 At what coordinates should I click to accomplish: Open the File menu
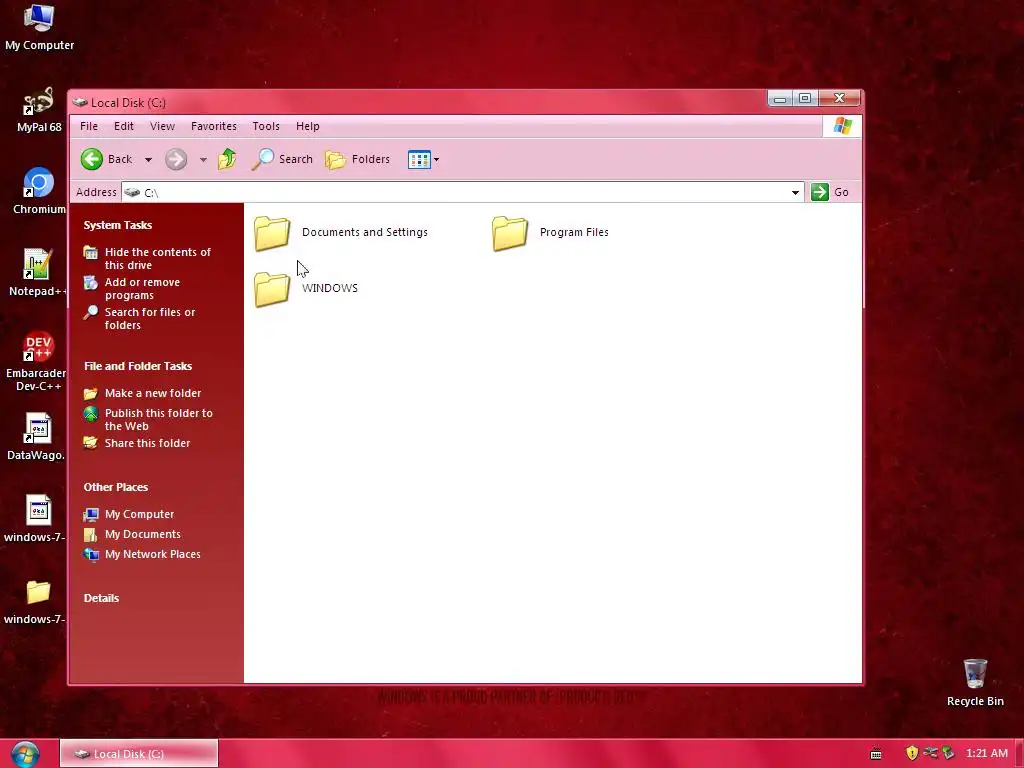point(89,126)
